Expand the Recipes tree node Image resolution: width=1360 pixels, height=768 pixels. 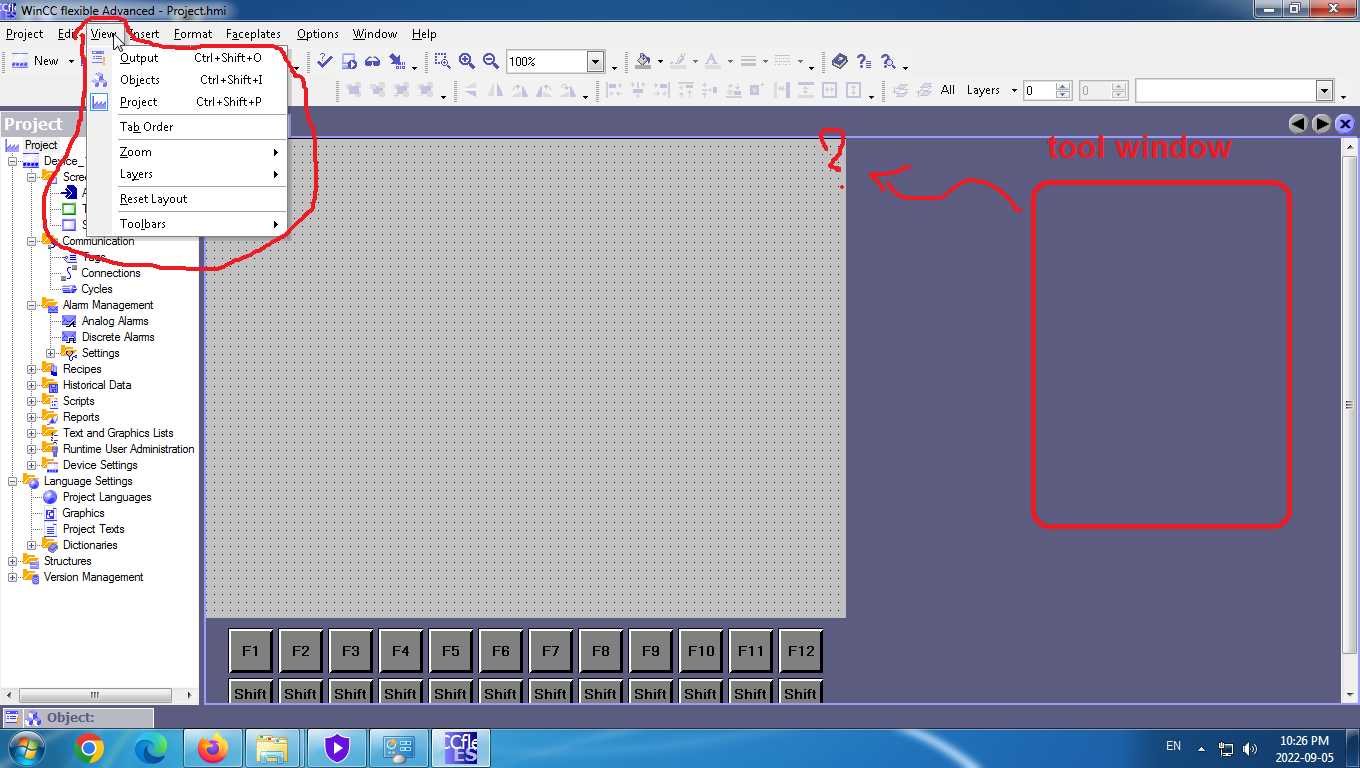[32, 369]
